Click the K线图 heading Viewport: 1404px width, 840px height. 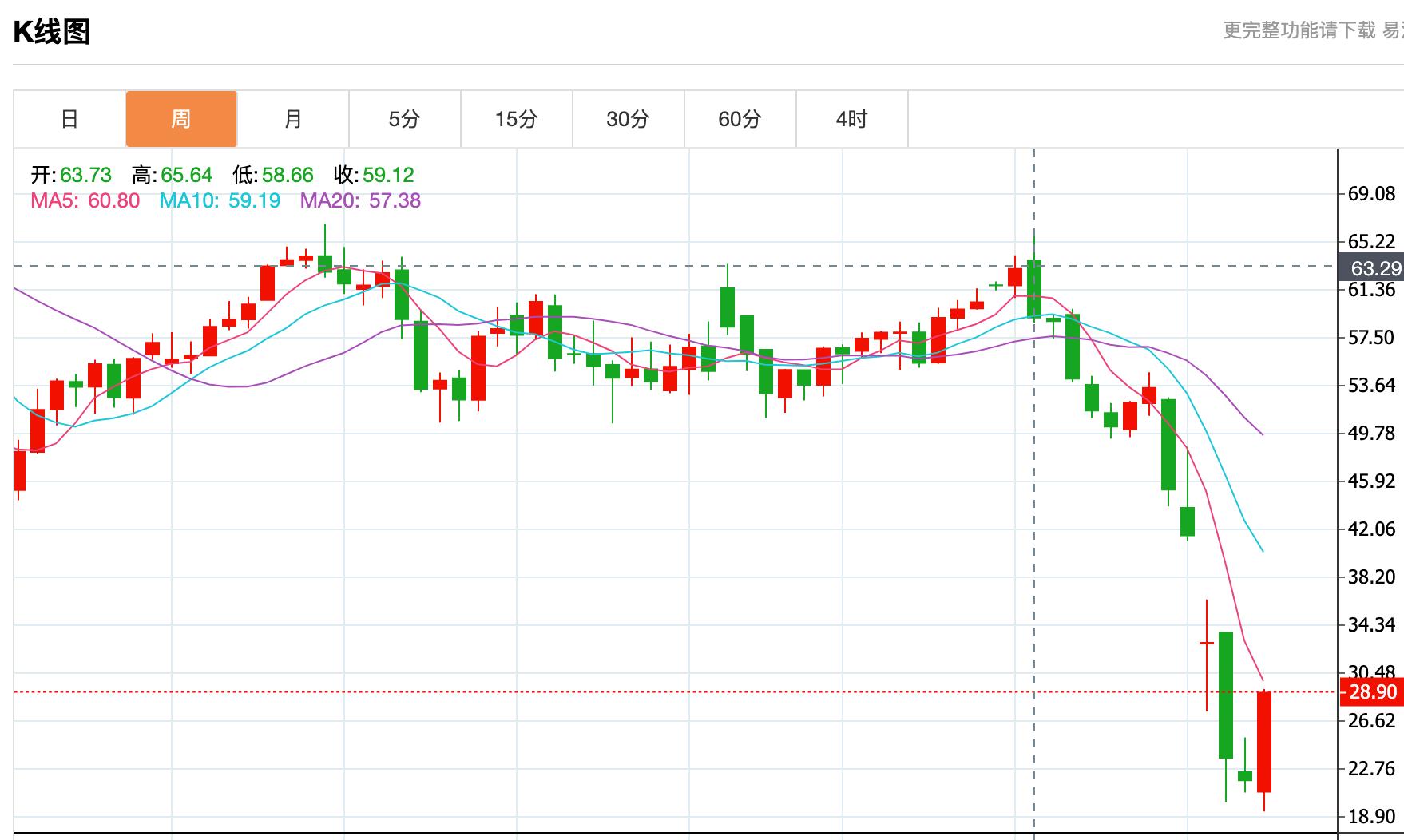pyautogui.click(x=52, y=32)
